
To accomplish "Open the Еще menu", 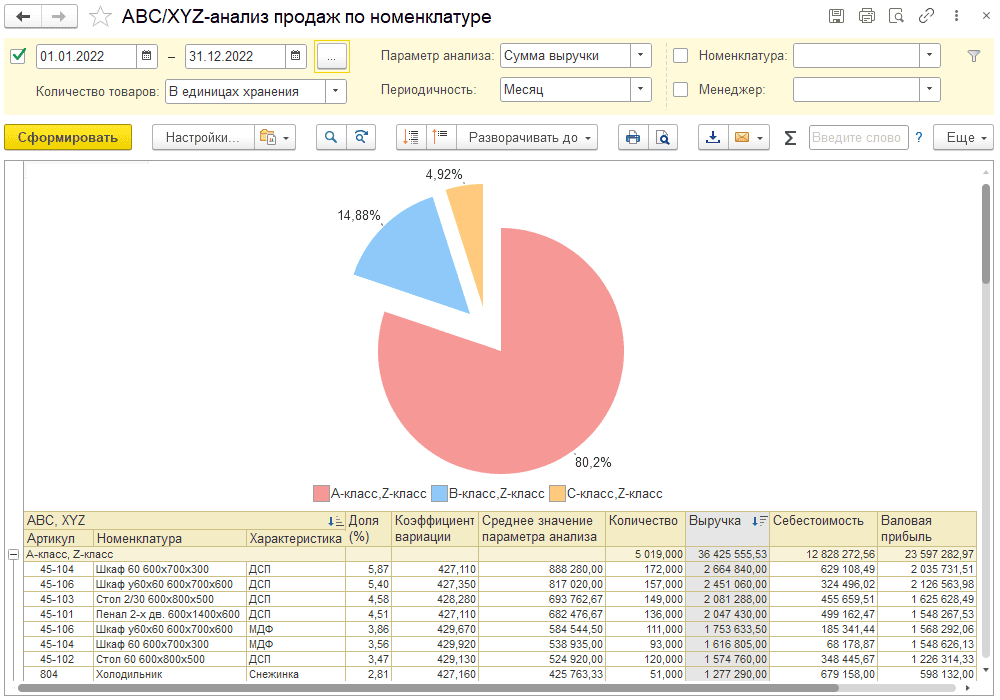I will pos(964,137).
